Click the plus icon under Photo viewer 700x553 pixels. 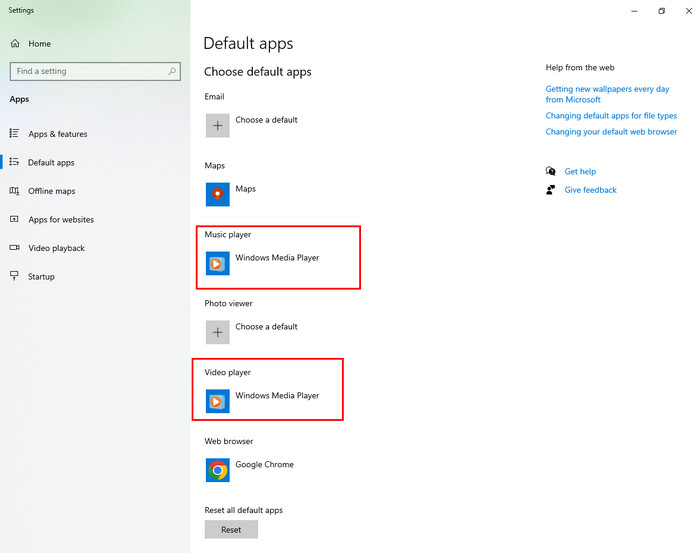217,332
